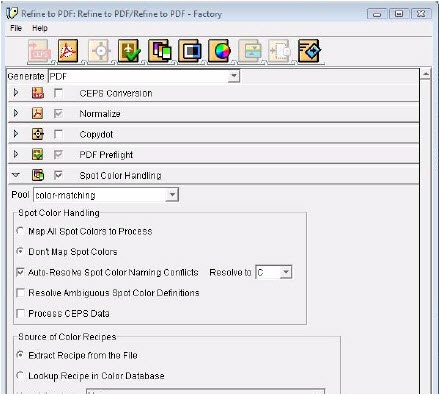Viewport: 439px width, 396px height.
Task: Click the greyed-out Optimize toolbar icon
Action: click(249, 51)
